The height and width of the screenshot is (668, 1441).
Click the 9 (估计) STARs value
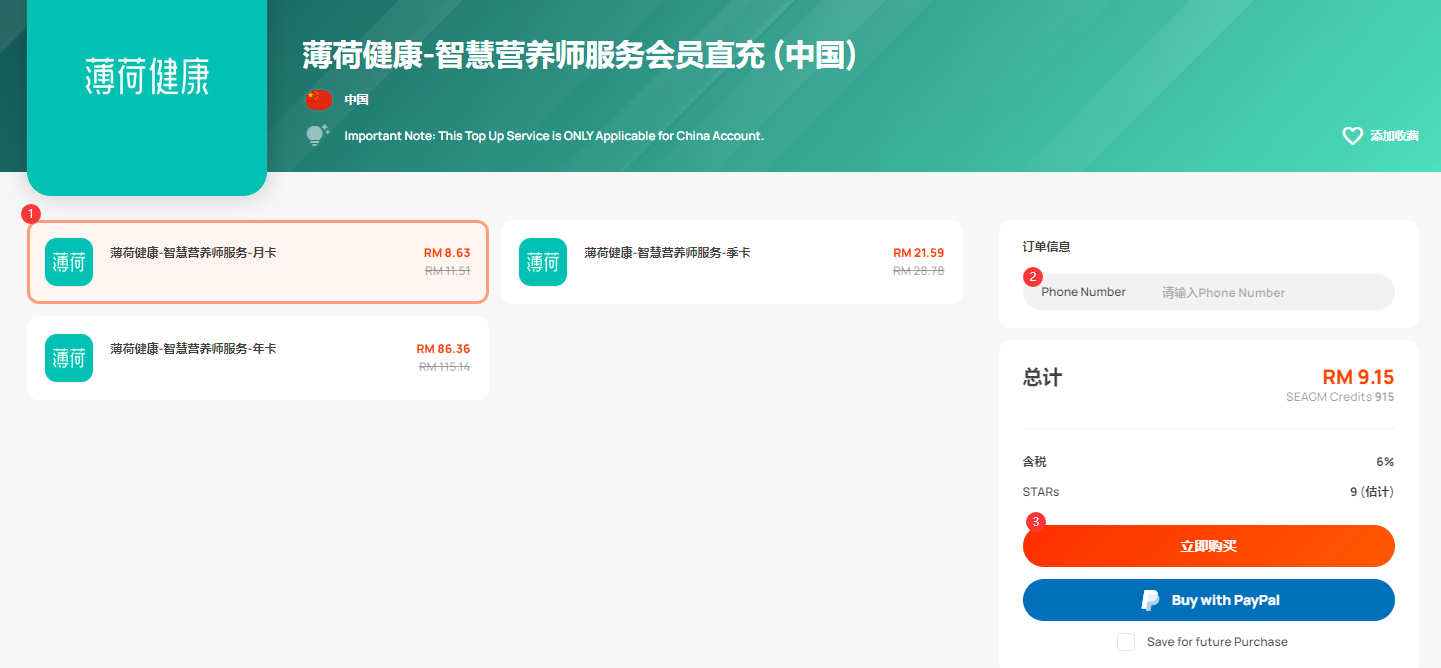point(1372,492)
